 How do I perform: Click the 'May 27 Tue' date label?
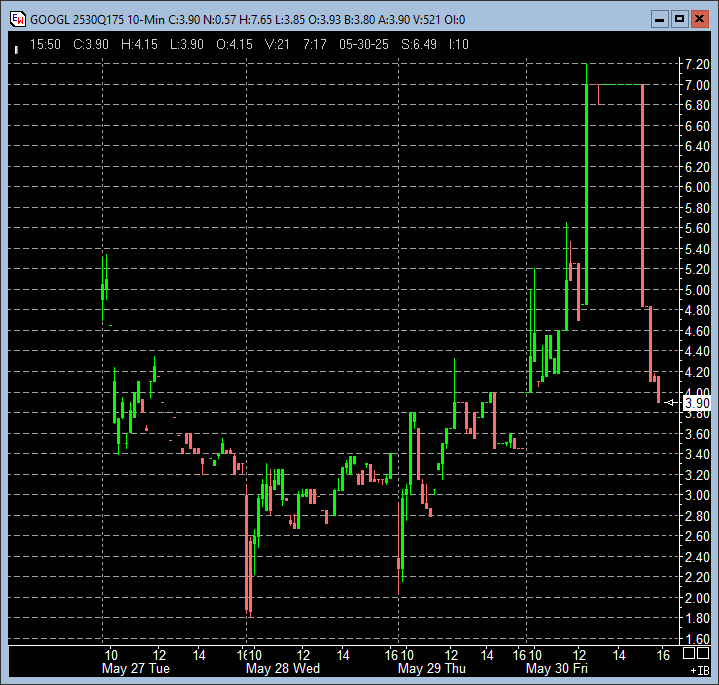click(136, 668)
